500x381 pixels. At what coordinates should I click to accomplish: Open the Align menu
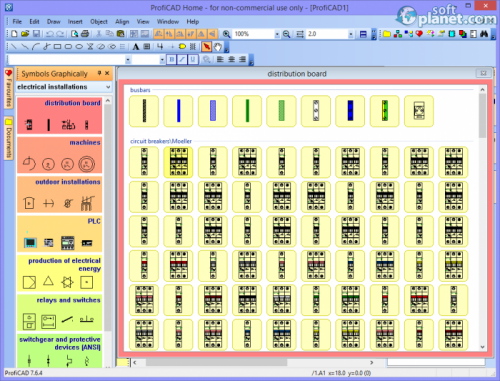point(122,22)
